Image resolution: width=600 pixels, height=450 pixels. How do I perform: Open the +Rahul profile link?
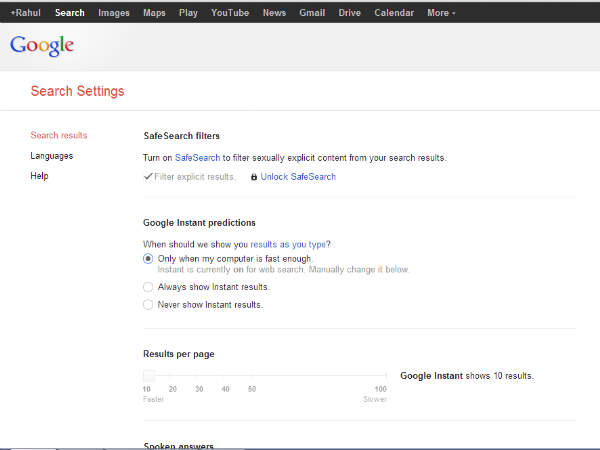(x=25, y=13)
